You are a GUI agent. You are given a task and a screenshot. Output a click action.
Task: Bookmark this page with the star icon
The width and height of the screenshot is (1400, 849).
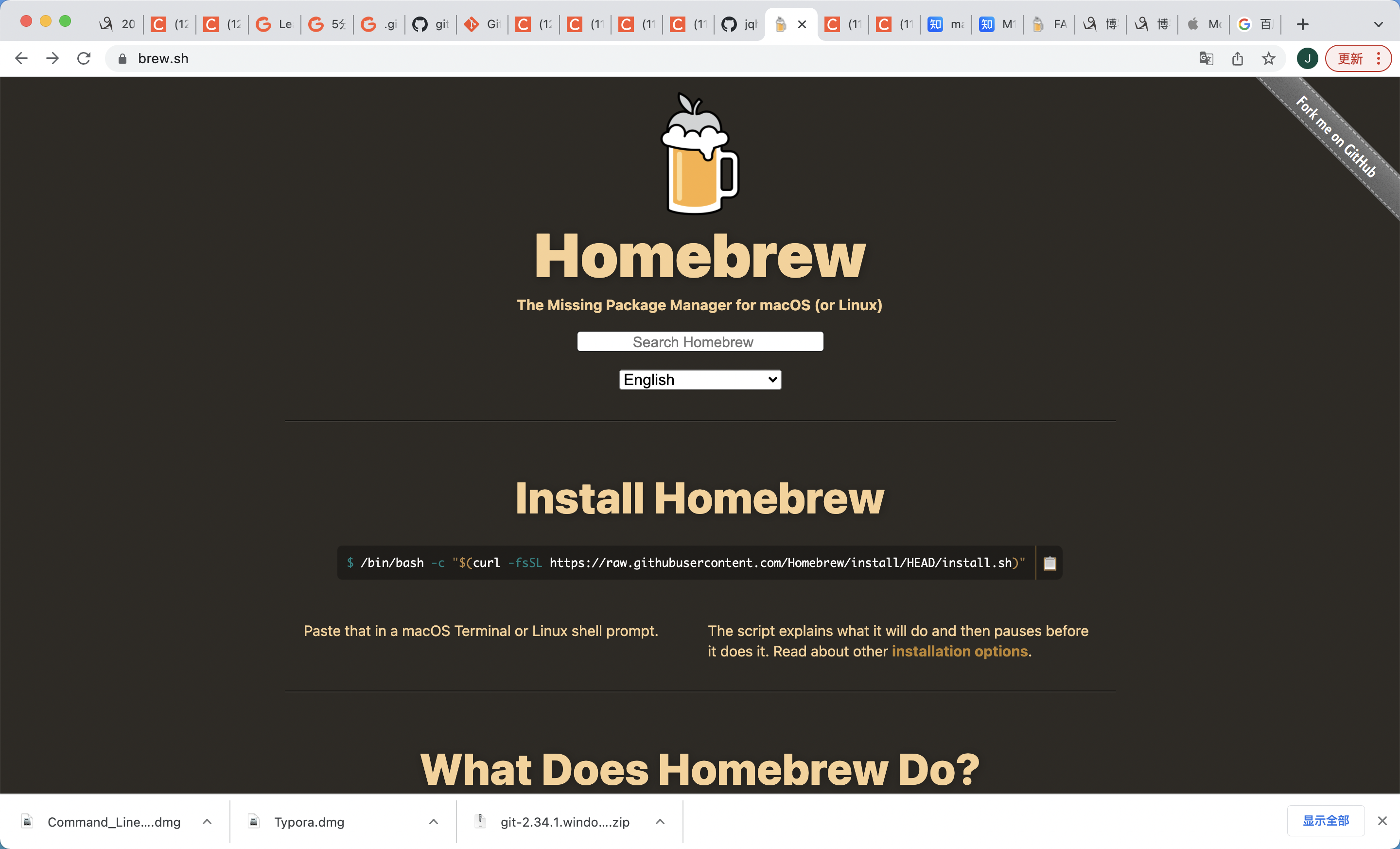[1268, 58]
